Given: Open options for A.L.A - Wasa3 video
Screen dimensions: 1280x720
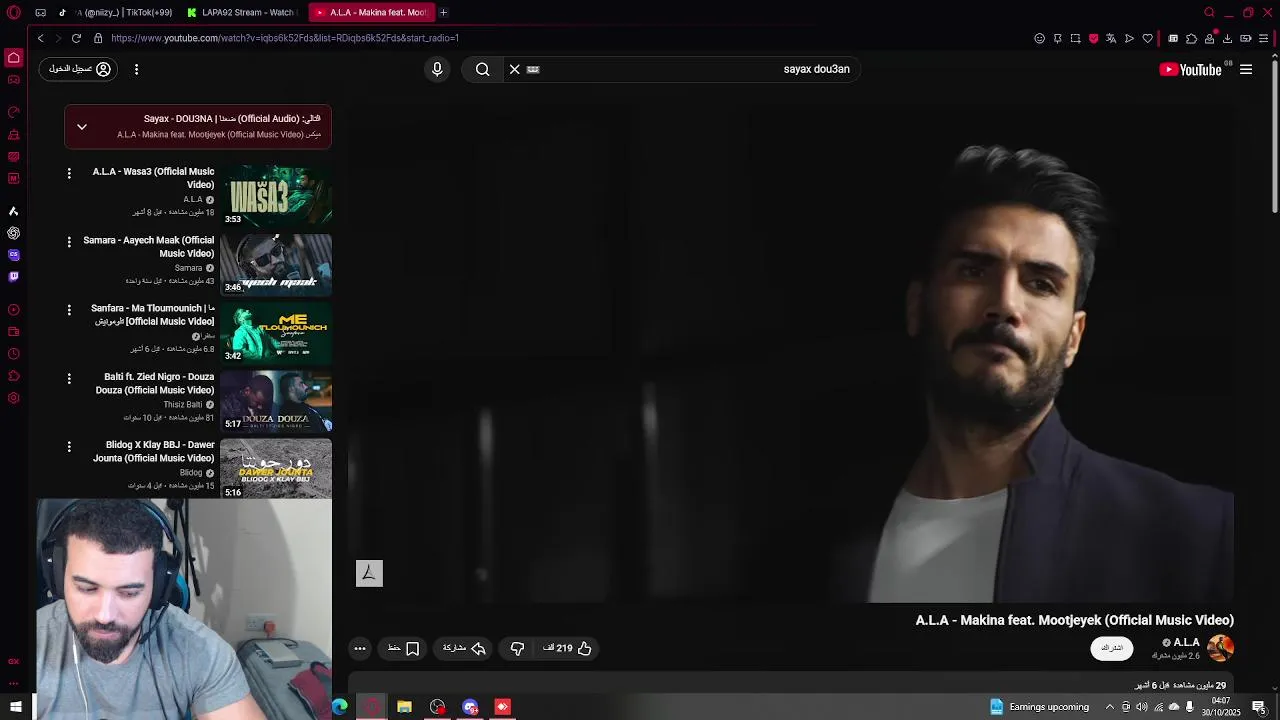Looking at the screenshot, I should click(x=69, y=173).
